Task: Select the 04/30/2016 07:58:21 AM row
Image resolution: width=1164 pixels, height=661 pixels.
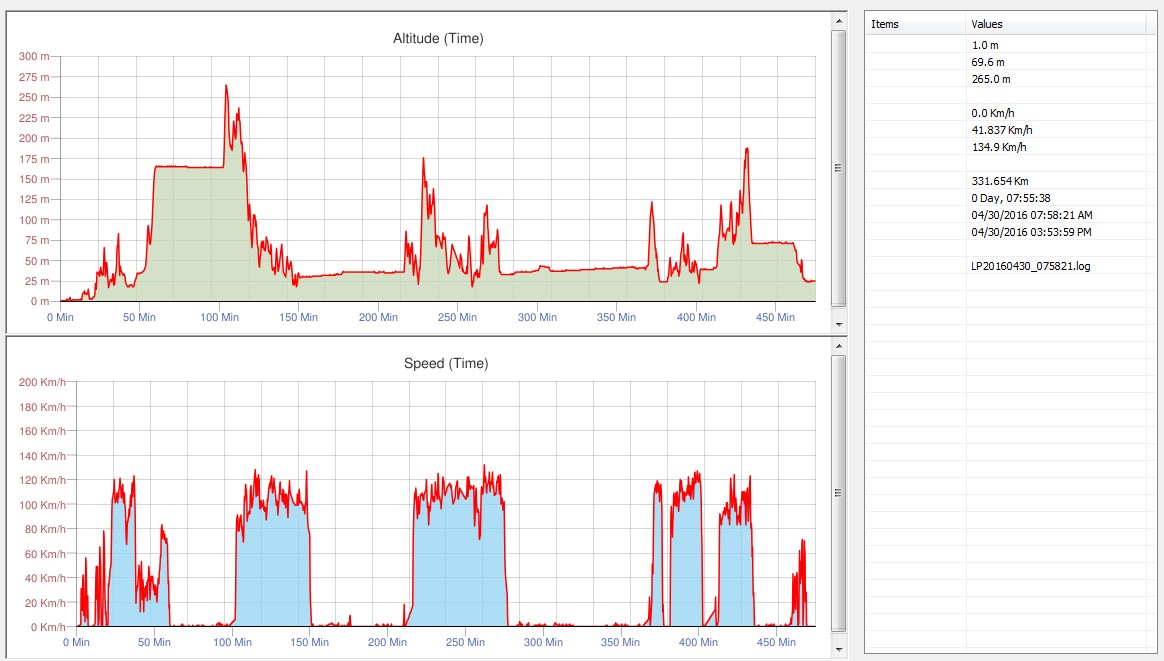Action: (x=1031, y=215)
